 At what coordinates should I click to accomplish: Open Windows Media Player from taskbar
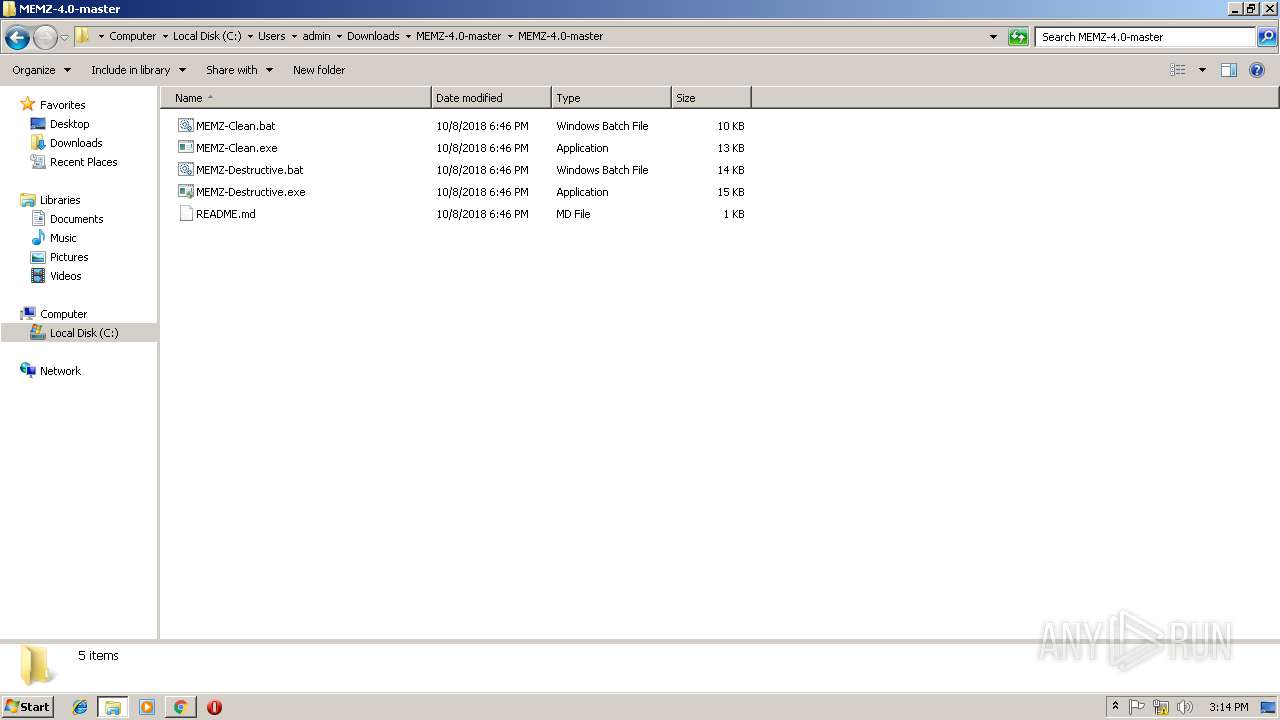[147, 707]
